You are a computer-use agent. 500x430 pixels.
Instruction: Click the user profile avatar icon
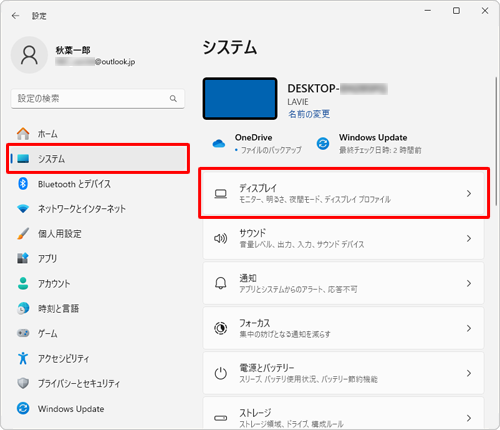(x=29, y=55)
